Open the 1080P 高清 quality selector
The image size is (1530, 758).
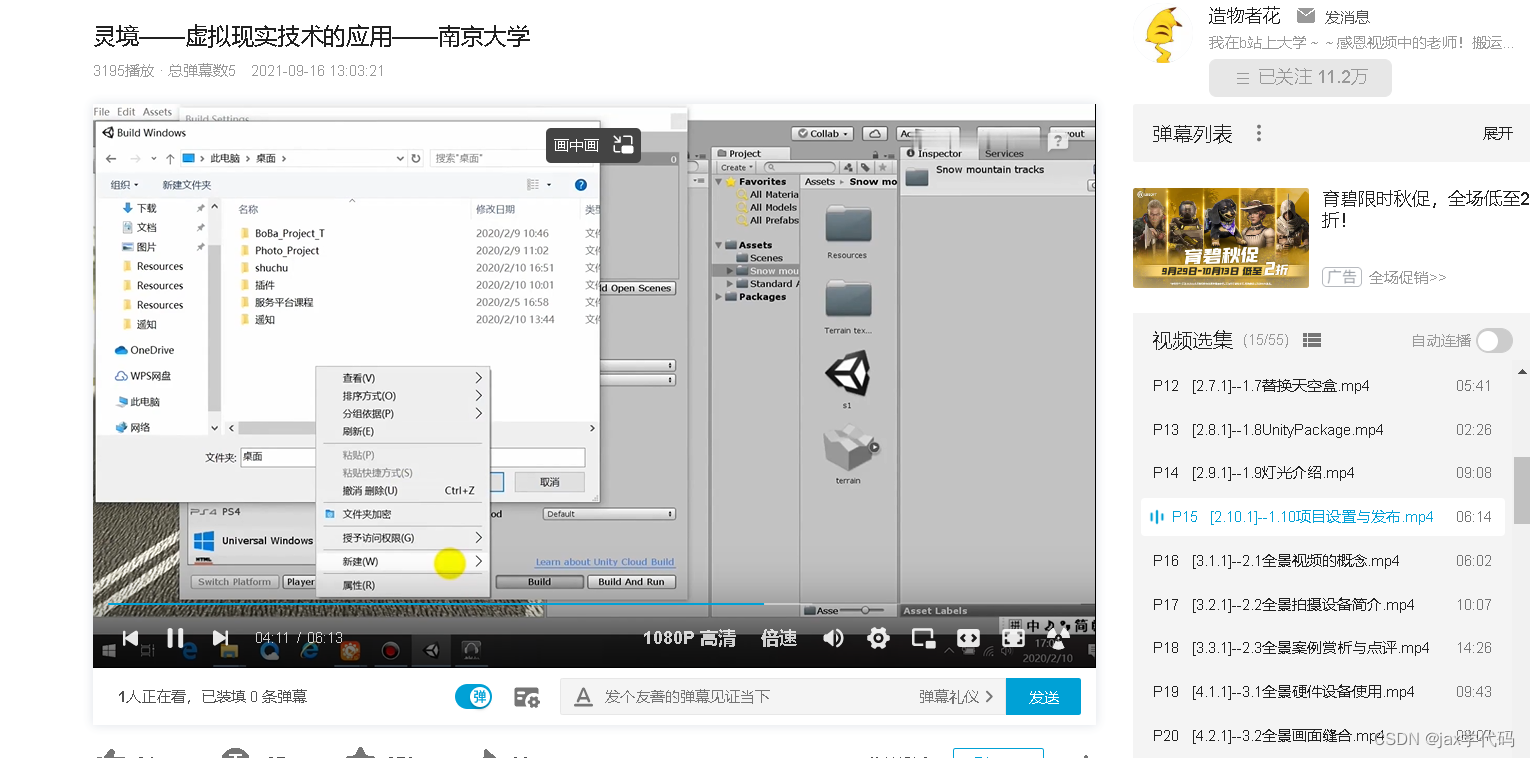click(689, 638)
